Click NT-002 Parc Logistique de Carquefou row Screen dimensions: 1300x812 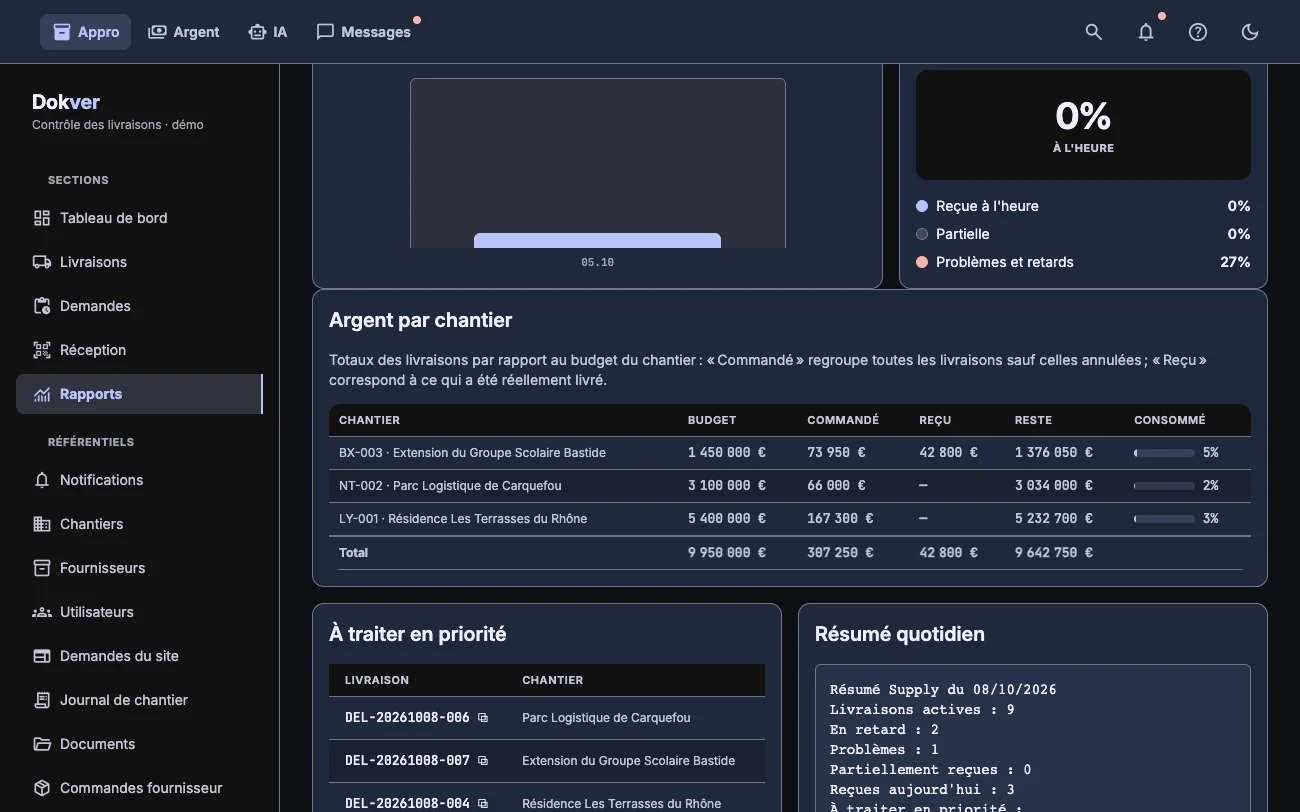(790, 486)
